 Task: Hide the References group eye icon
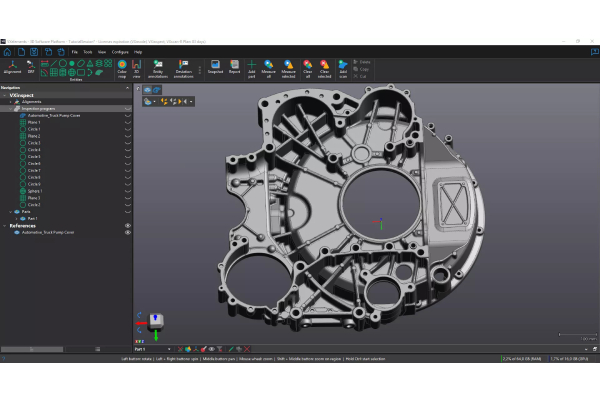(x=128, y=226)
